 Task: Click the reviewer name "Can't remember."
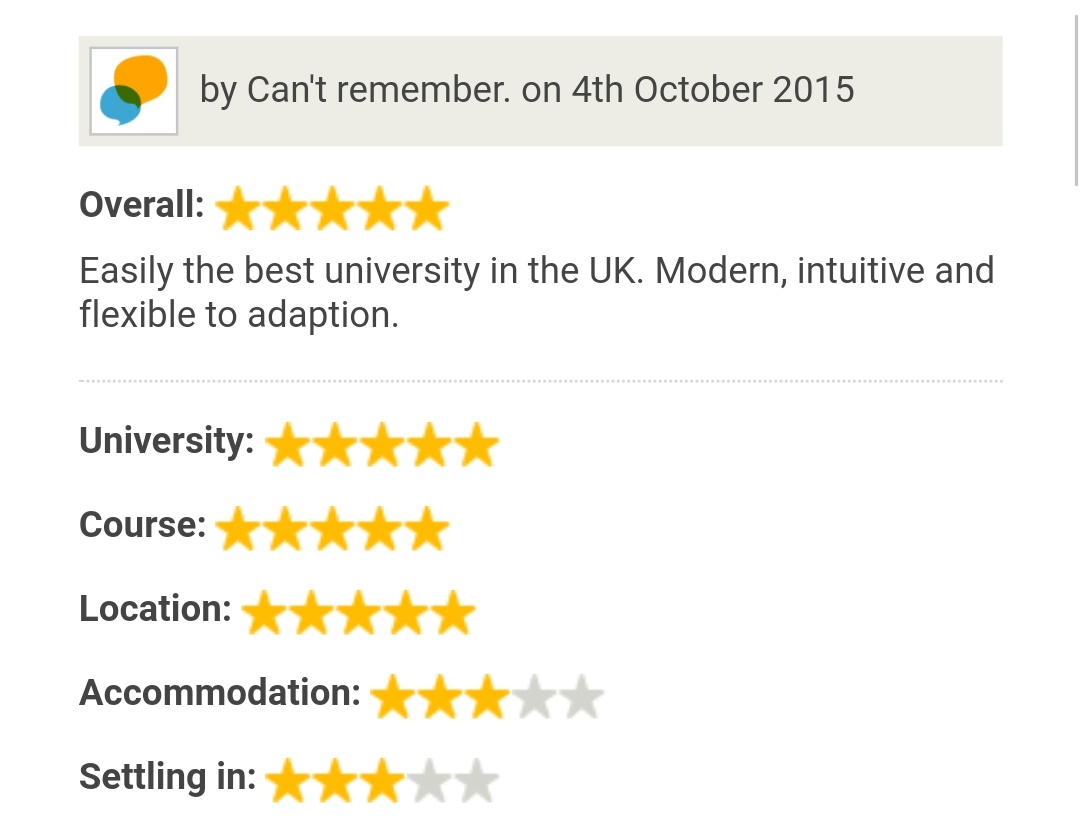coord(378,90)
